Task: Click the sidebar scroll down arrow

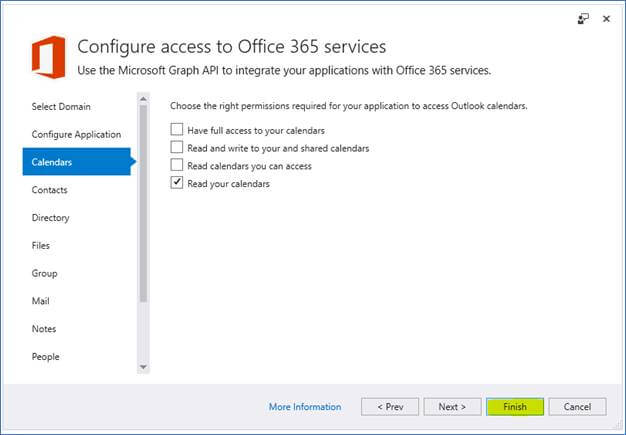Action: click(143, 367)
